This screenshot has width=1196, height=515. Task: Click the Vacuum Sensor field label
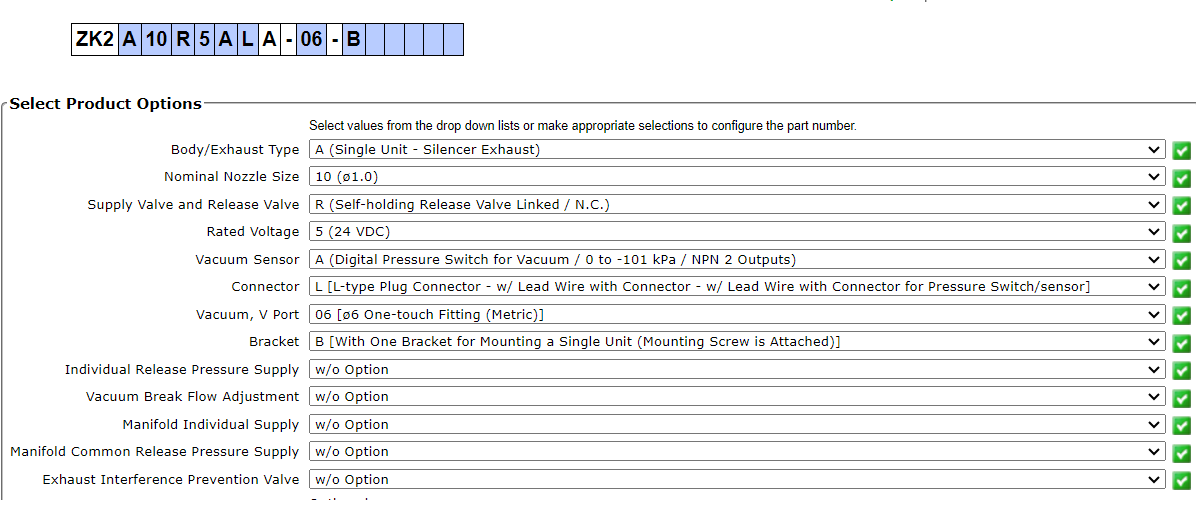point(247,260)
